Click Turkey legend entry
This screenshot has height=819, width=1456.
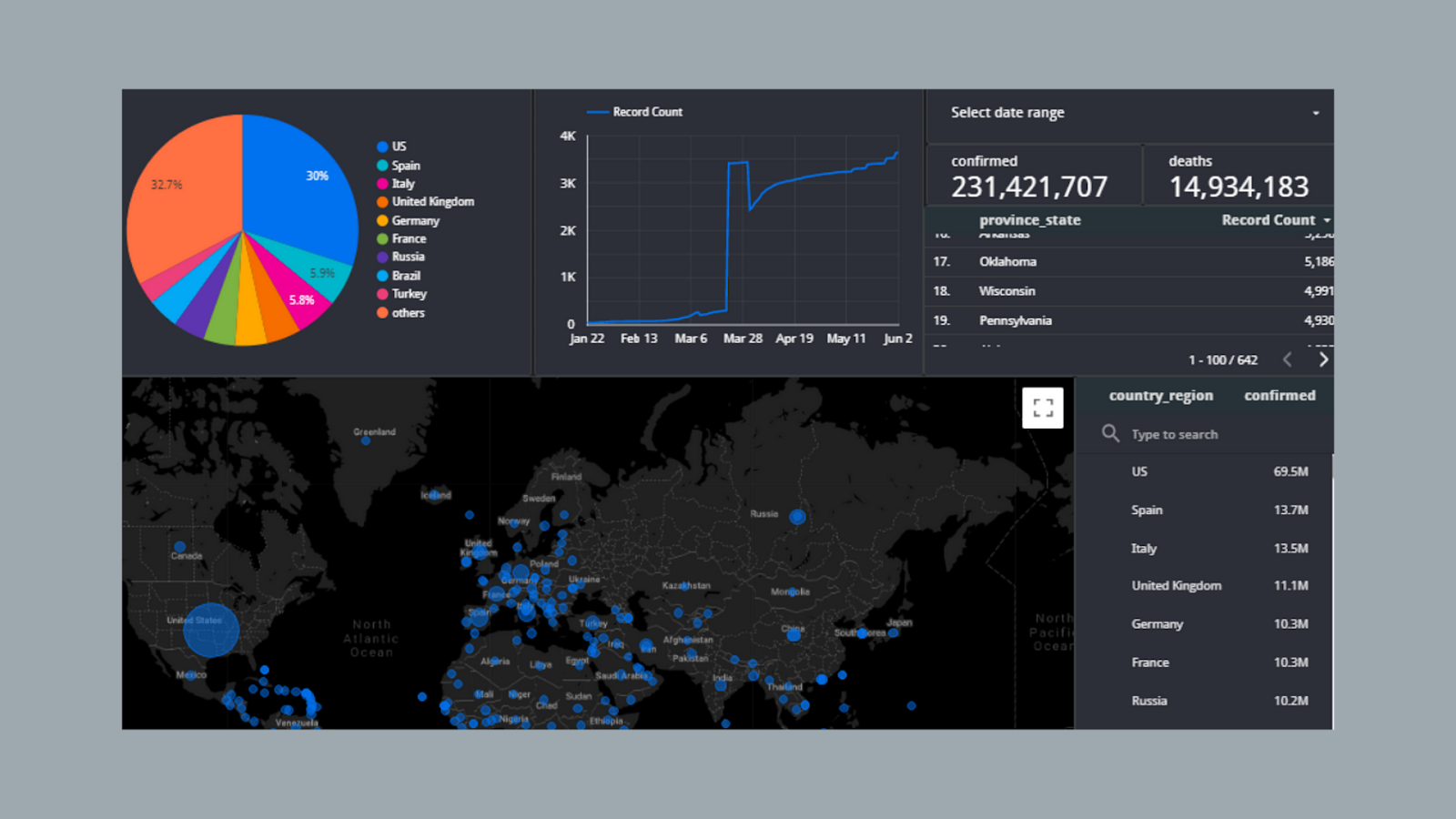pos(401,294)
